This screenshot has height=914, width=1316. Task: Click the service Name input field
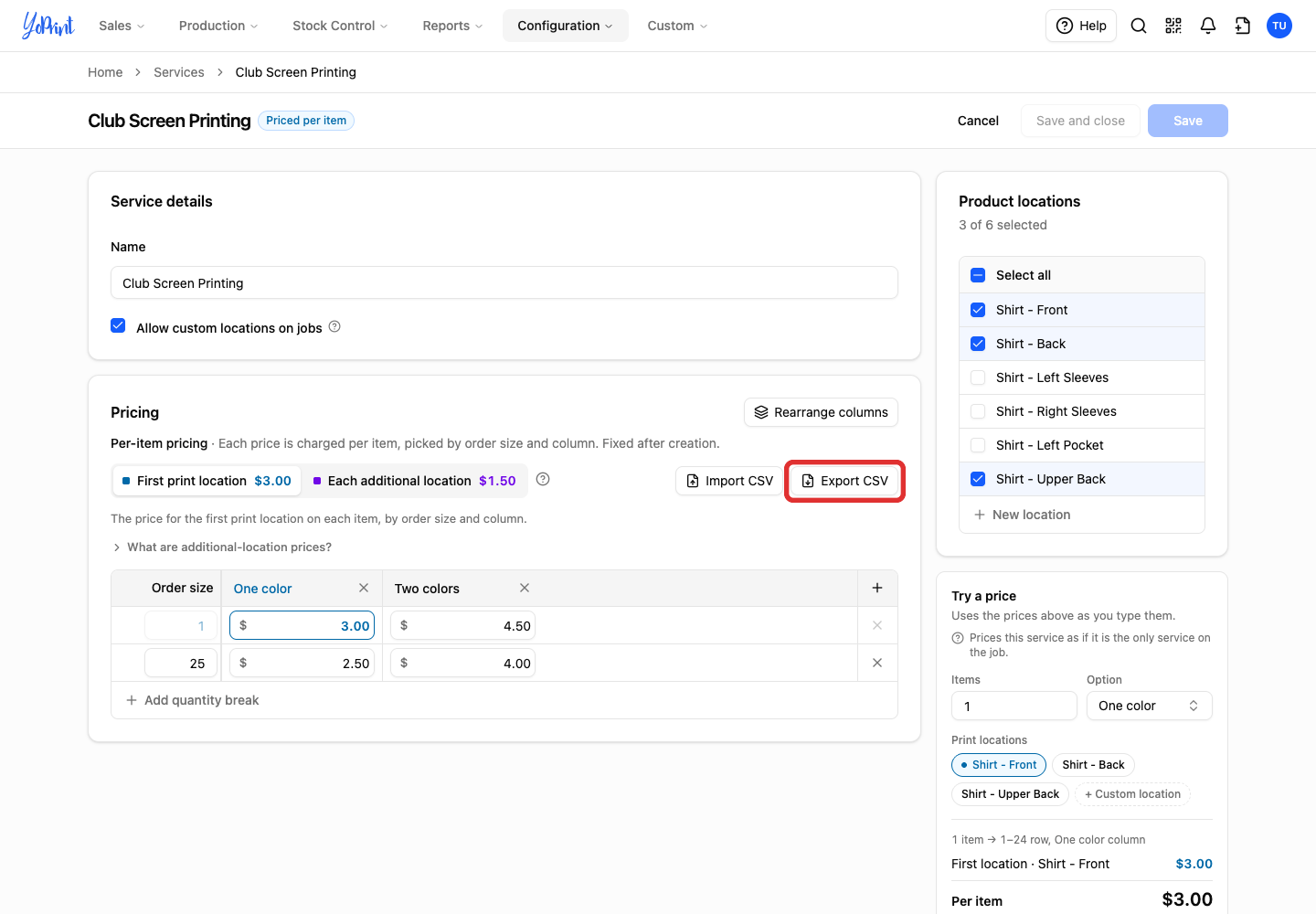click(504, 282)
